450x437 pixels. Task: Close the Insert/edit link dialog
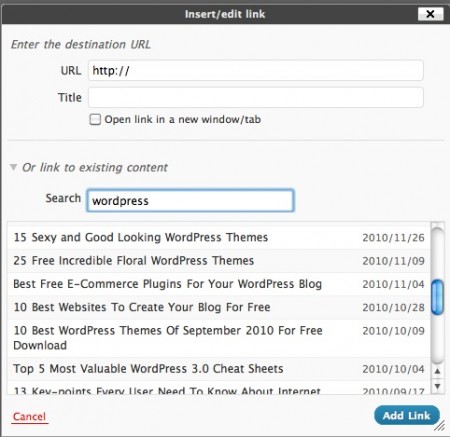pos(430,14)
